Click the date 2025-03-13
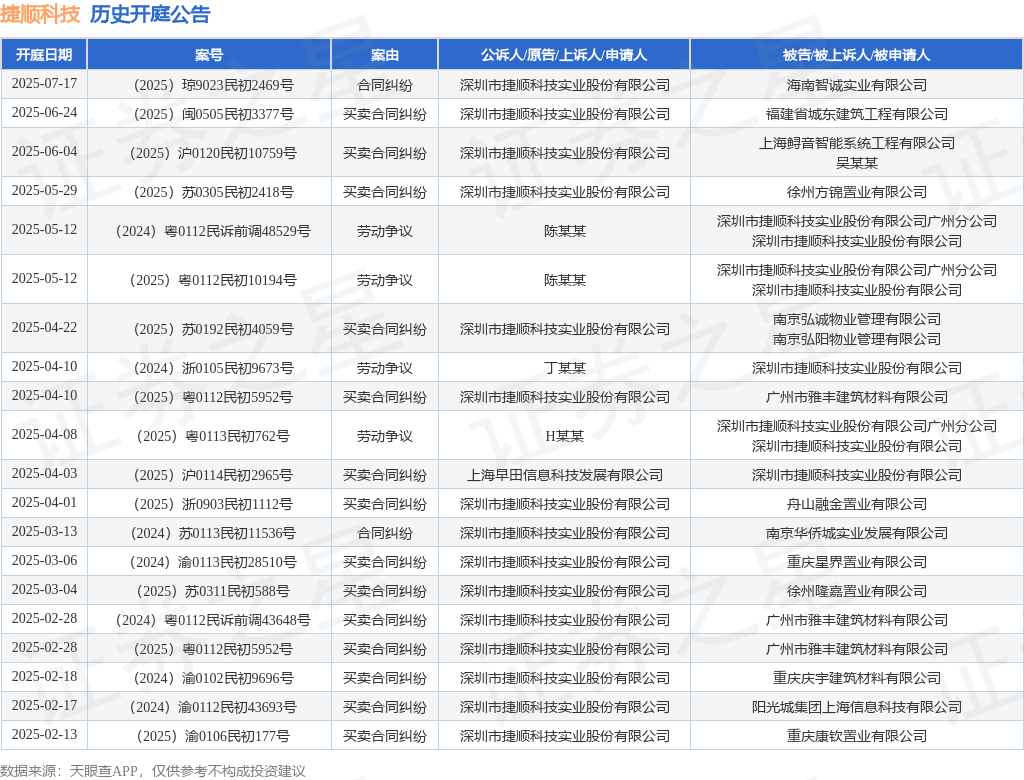 pos(44,532)
